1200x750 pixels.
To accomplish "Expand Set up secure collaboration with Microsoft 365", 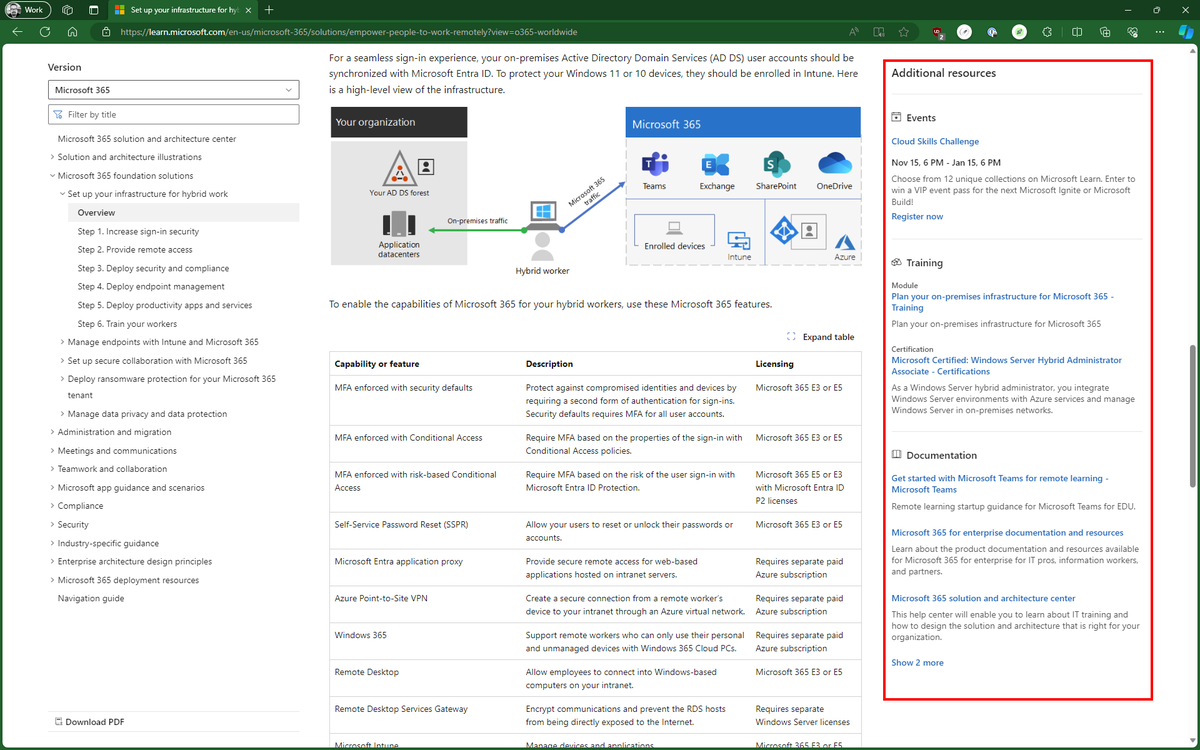I will click(x=62, y=361).
